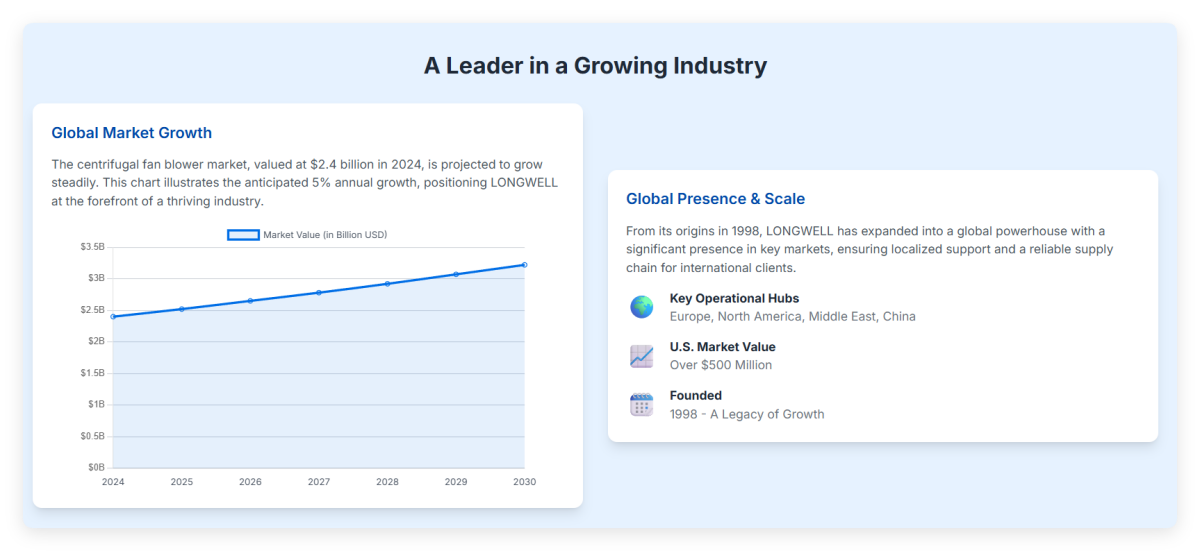The width and height of the screenshot is (1200, 551).
Task: Click the 2024 x-axis label
Action: [x=113, y=482]
